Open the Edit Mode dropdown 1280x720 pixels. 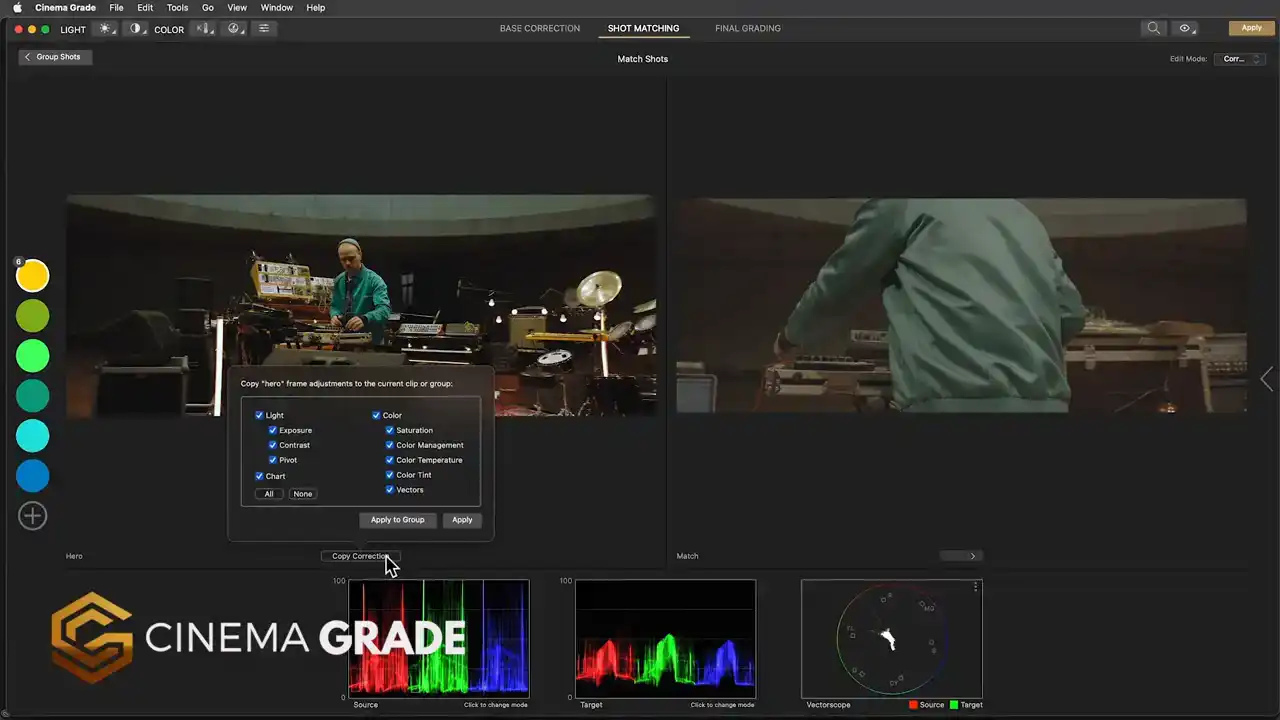pos(1239,59)
